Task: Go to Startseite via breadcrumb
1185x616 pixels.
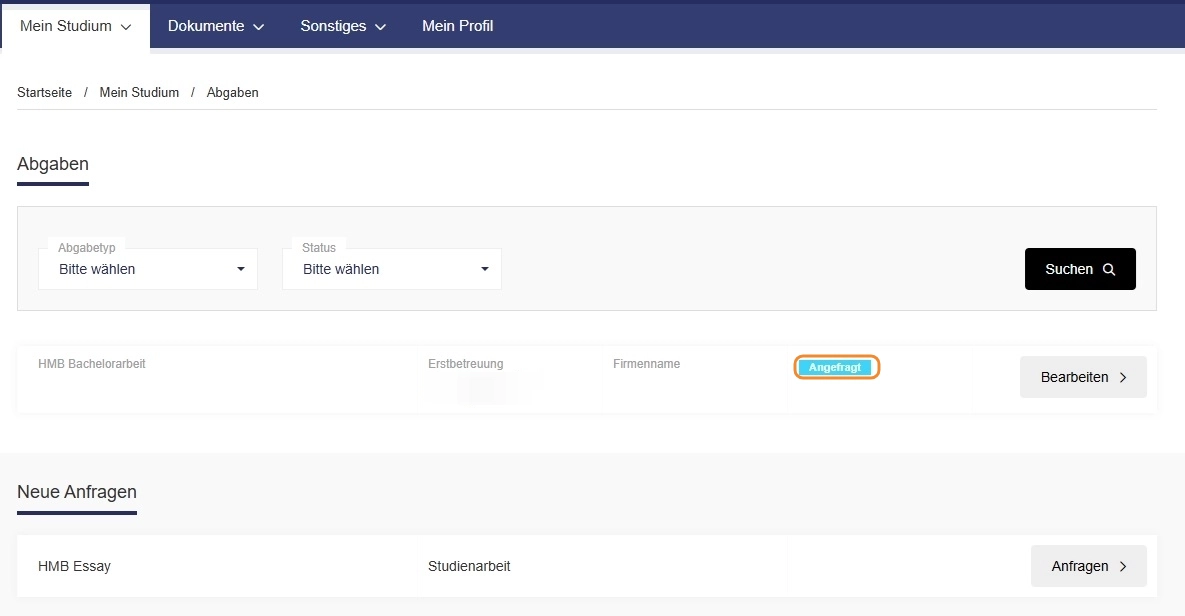Action: coord(45,92)
